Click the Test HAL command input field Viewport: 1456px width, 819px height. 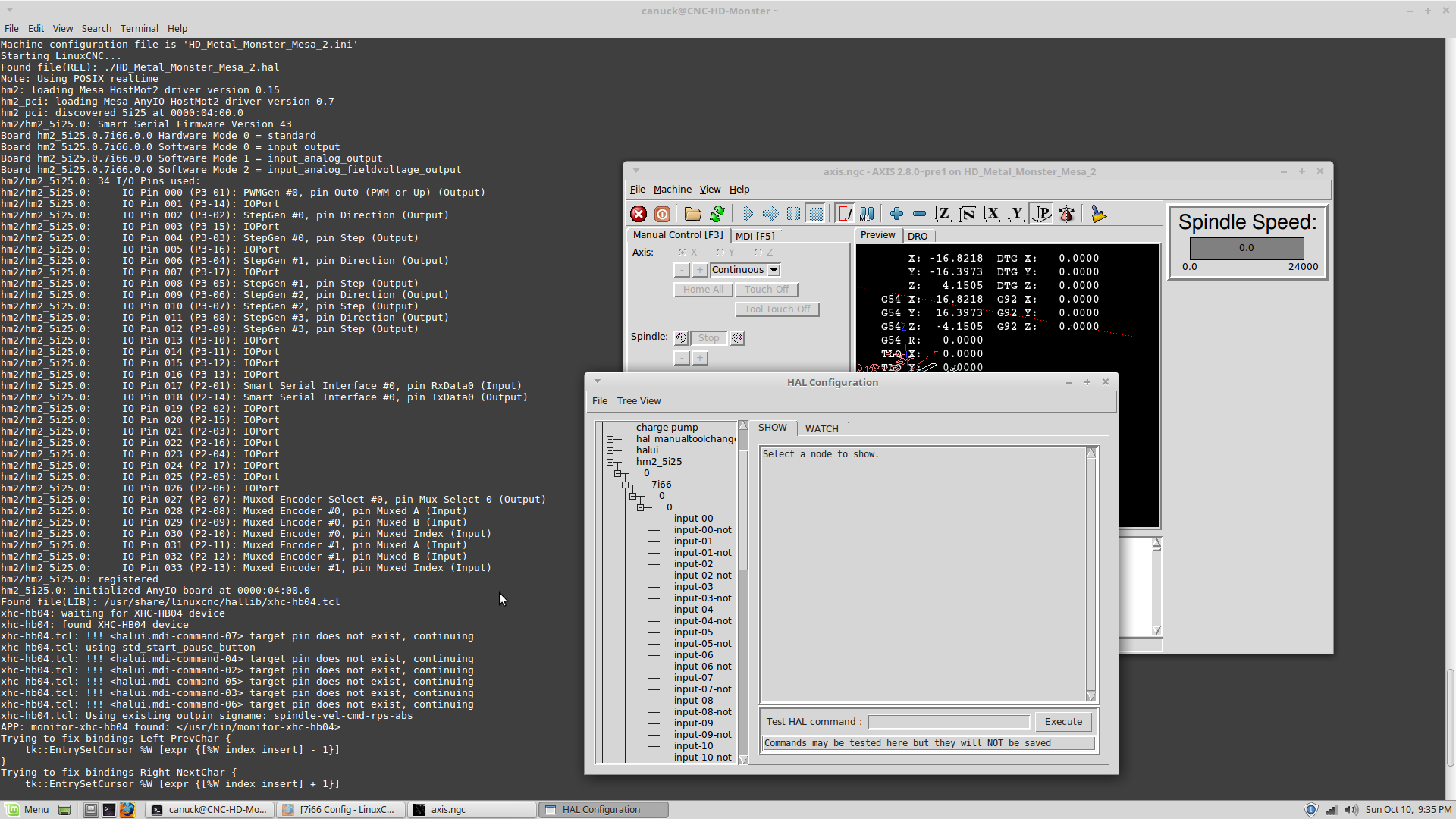click(948, 722)
